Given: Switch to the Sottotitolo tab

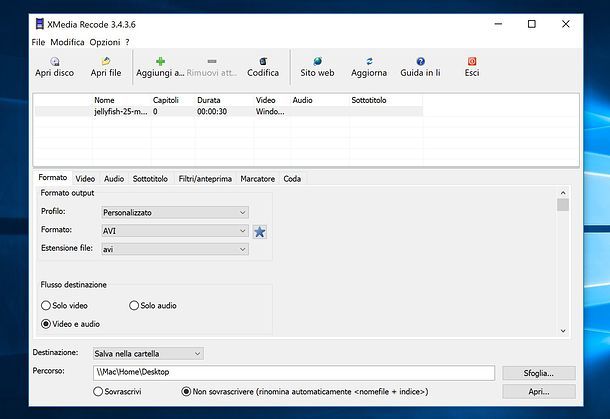Looking at the screenshot, I should point(150,179).
